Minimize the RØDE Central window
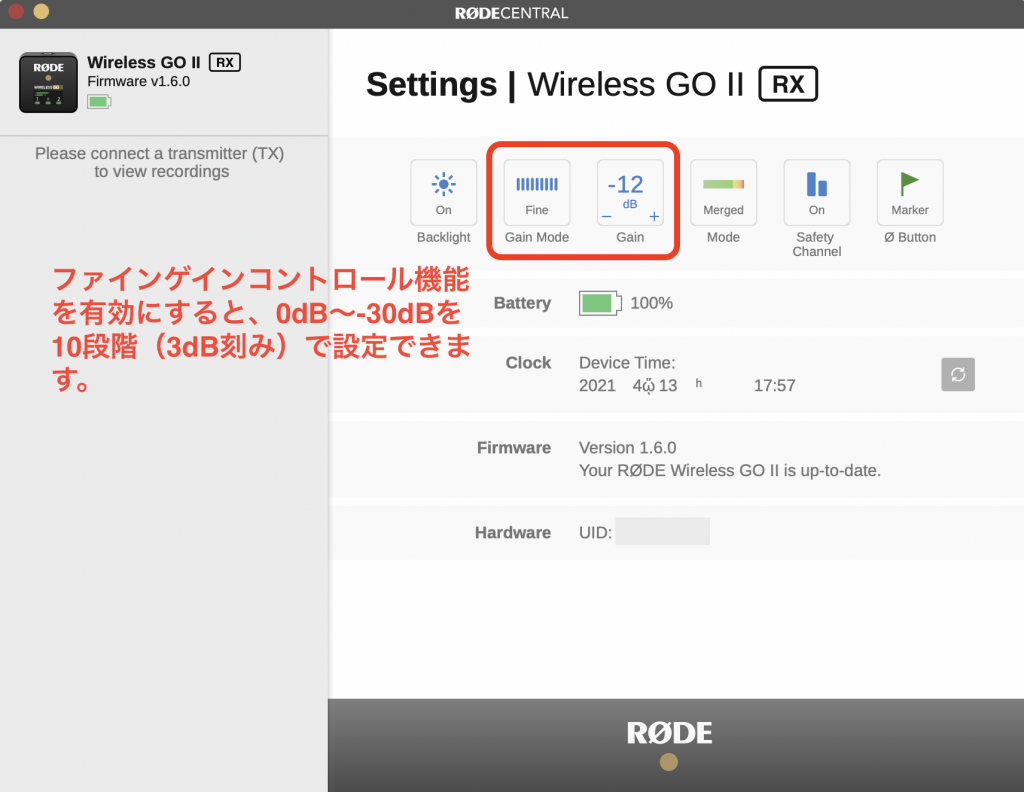Image resolution: width=1024 pixels, height=792 pixels. click(41, 11)
